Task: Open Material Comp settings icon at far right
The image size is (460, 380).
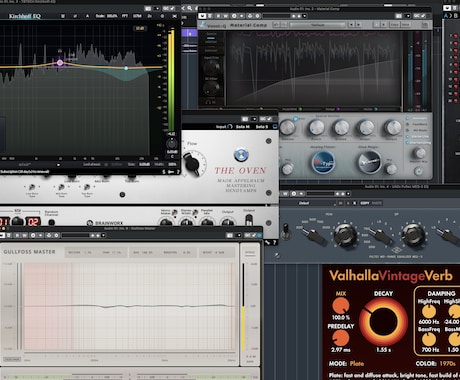Action: tap(425, 25)
